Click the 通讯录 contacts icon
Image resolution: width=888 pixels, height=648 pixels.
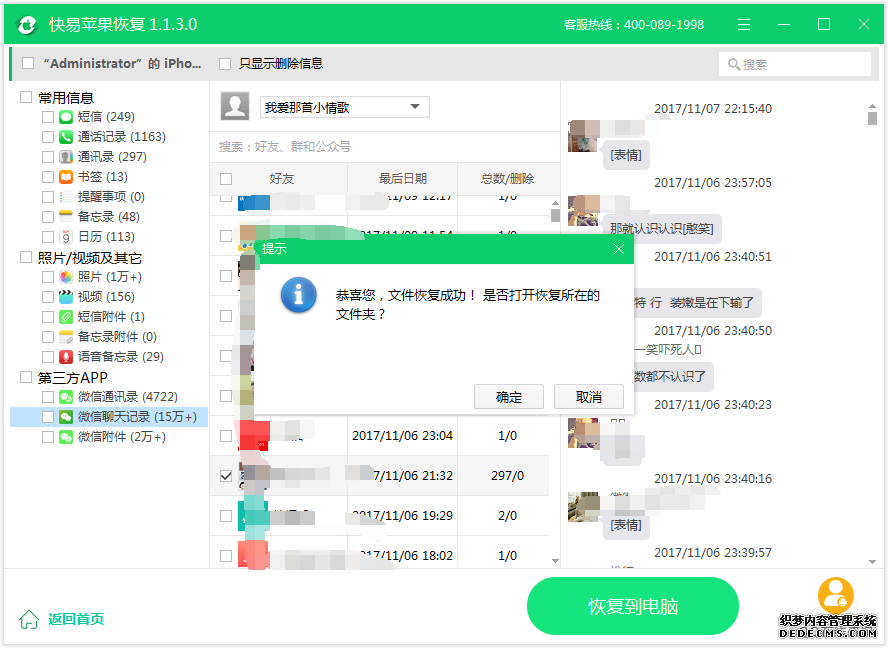point(66,156)
